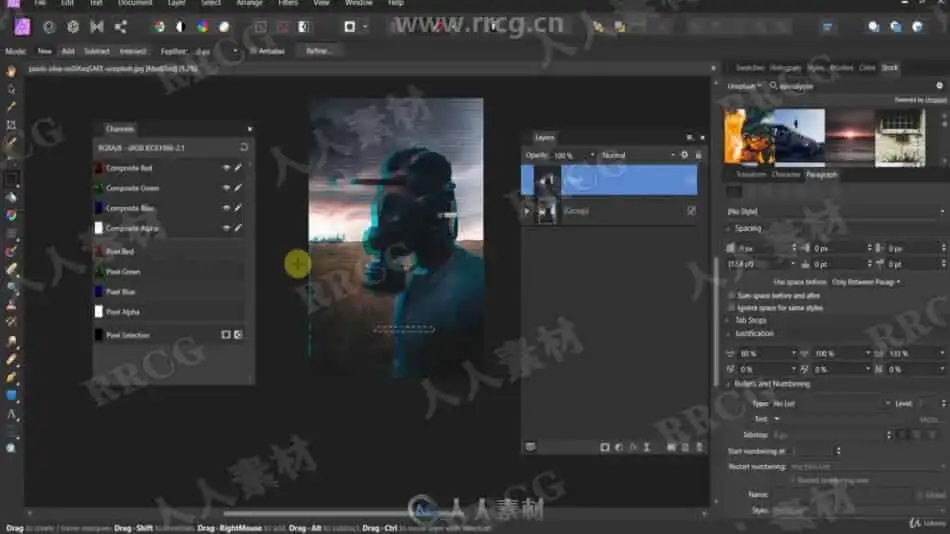The image size is (950, 534).
Task: Enable Sum space before and after
Action: point(731,296)
